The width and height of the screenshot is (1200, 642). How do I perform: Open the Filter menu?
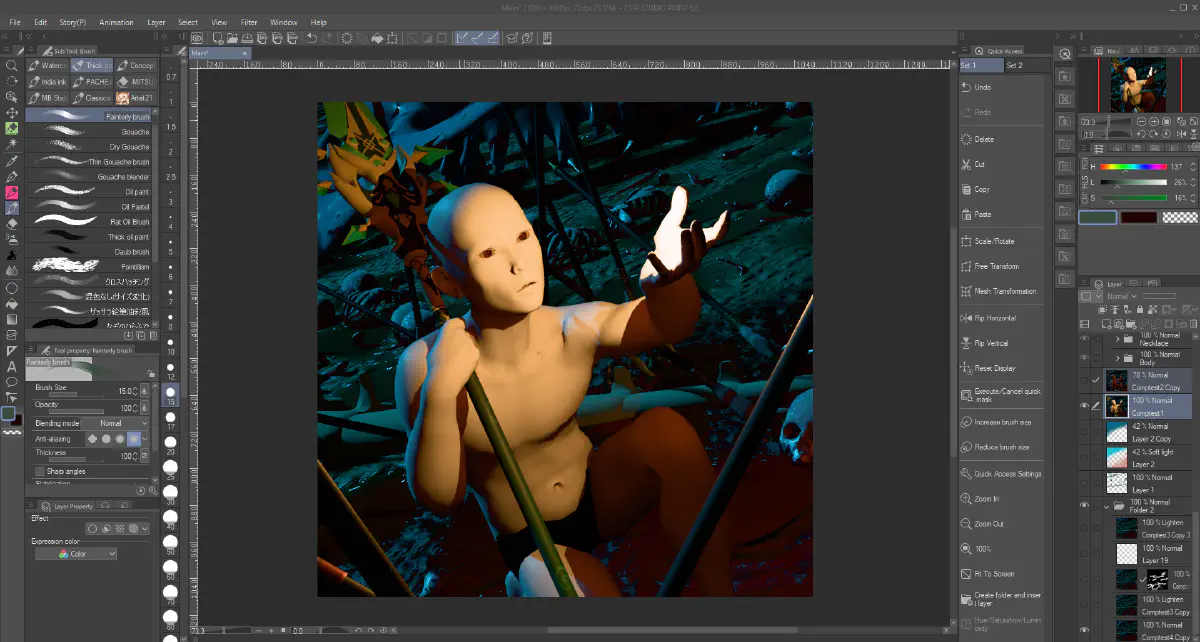pyautogui.click(x=249, y=22)
